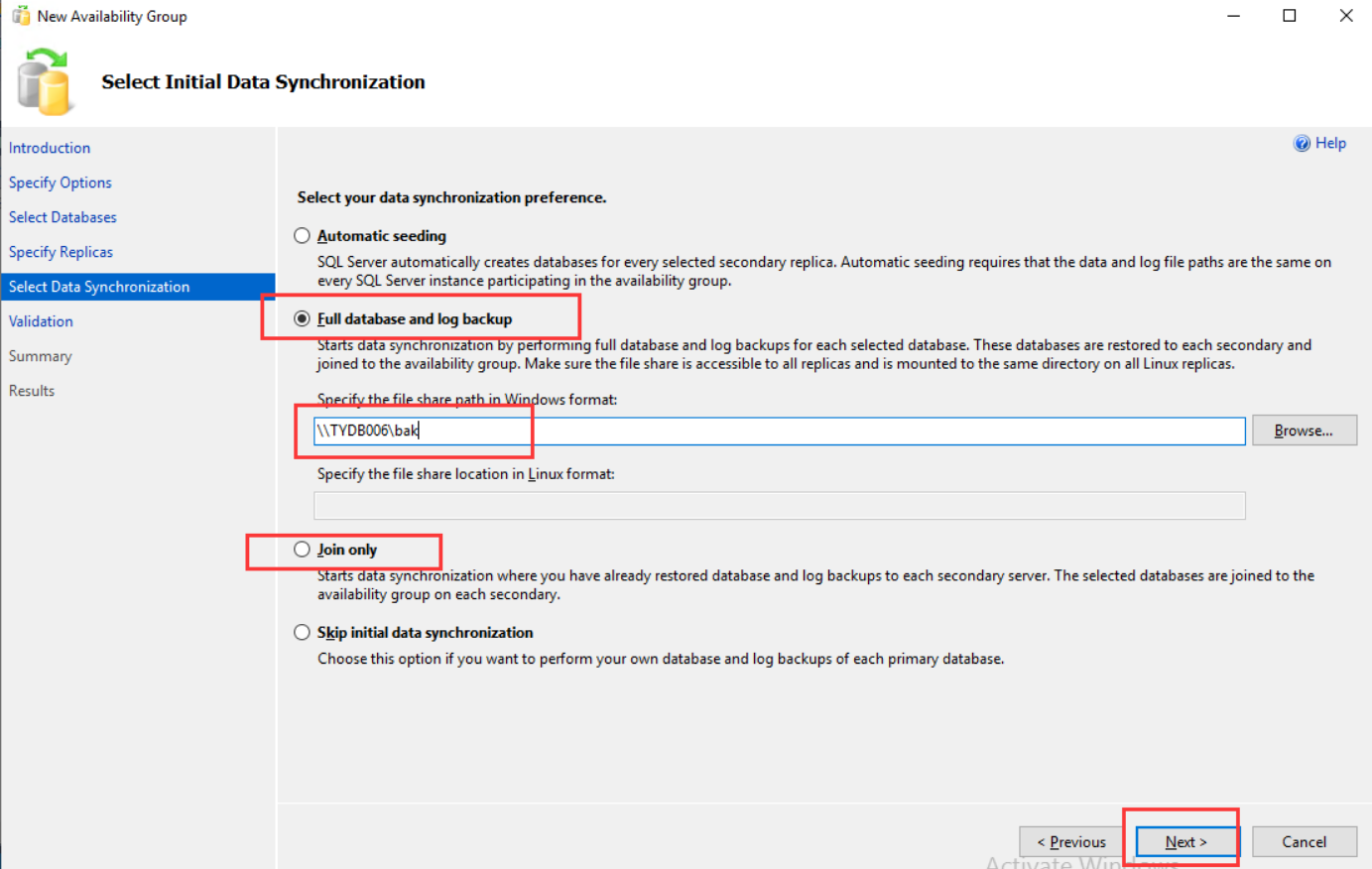This screenshot has height=869, width=1372.
Task: Select Full database and log backup
Action: tap(302, 319)
